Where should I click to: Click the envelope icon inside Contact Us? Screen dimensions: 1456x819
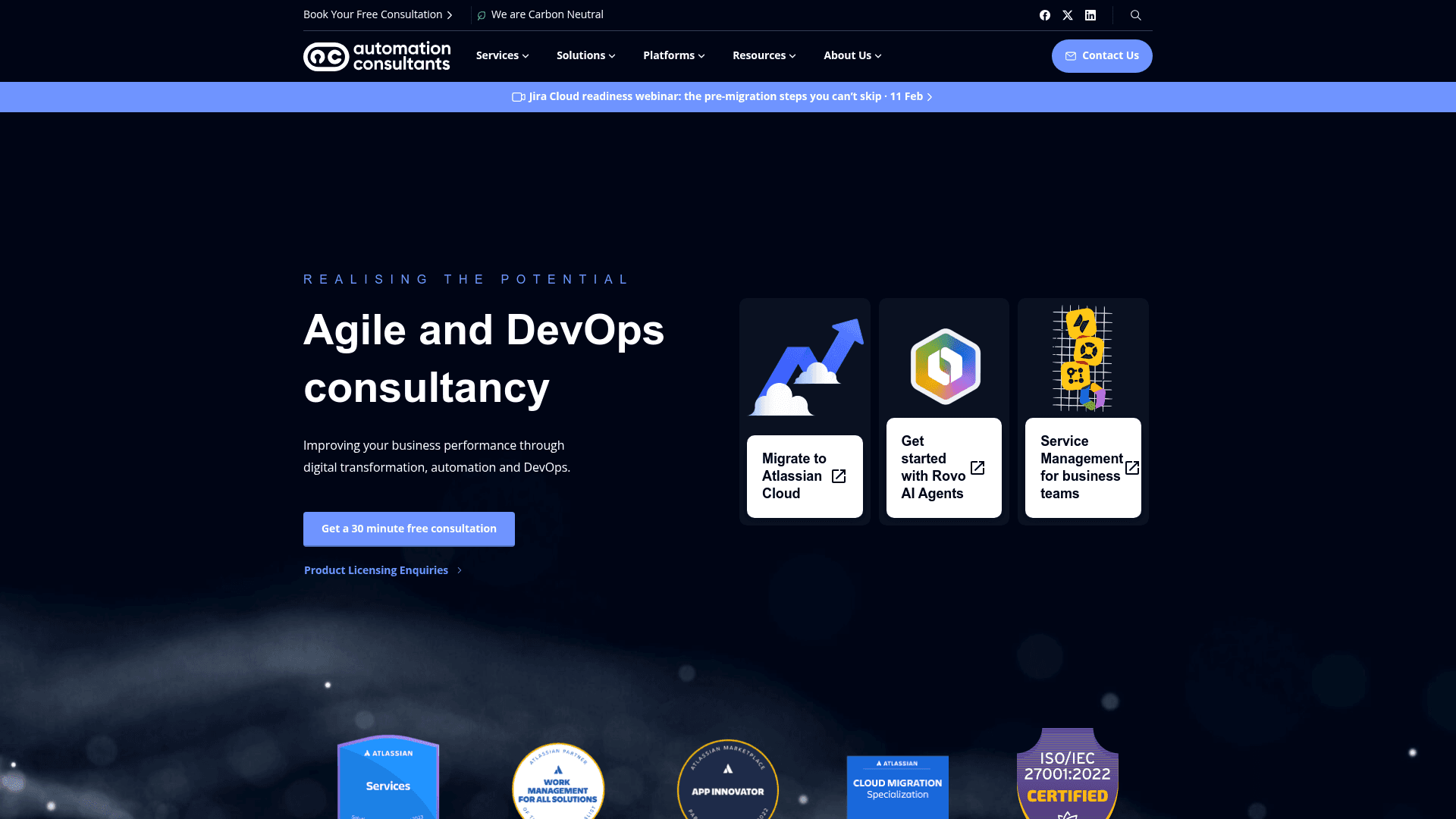pyautogui.click(x=1071, y=55)
